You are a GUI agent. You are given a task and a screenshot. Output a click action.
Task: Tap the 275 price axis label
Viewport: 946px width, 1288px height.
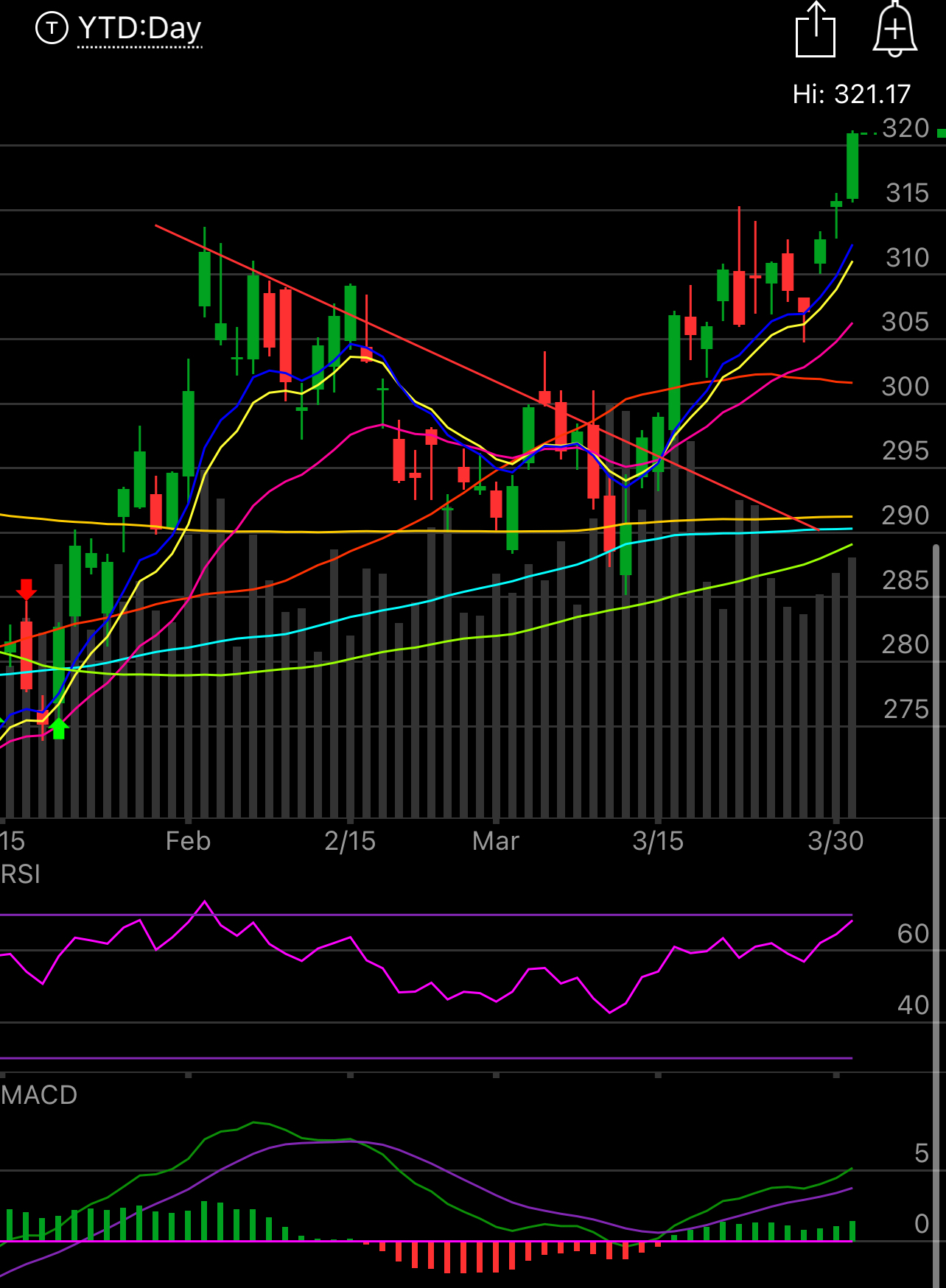click(905, 709)
